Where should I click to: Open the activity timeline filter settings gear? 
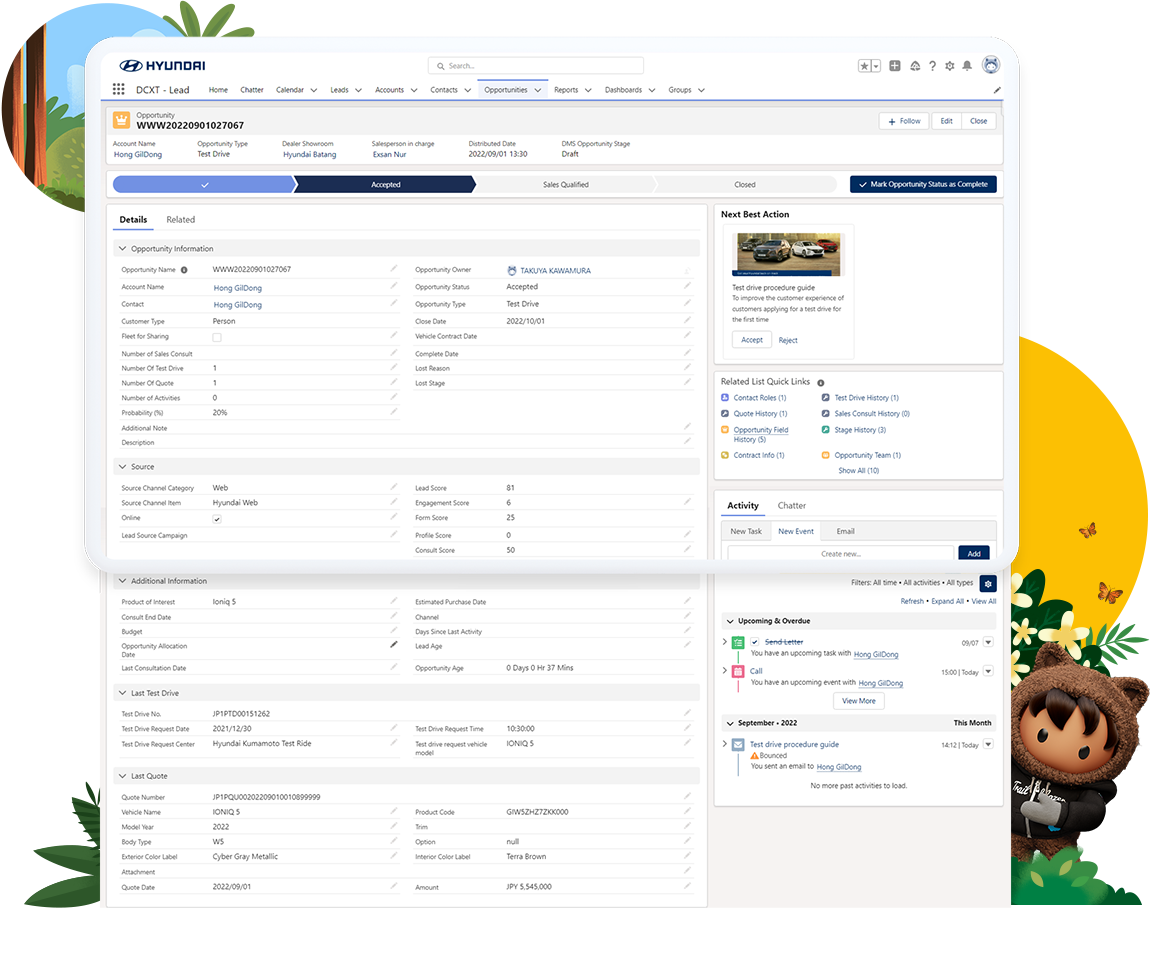988,583
